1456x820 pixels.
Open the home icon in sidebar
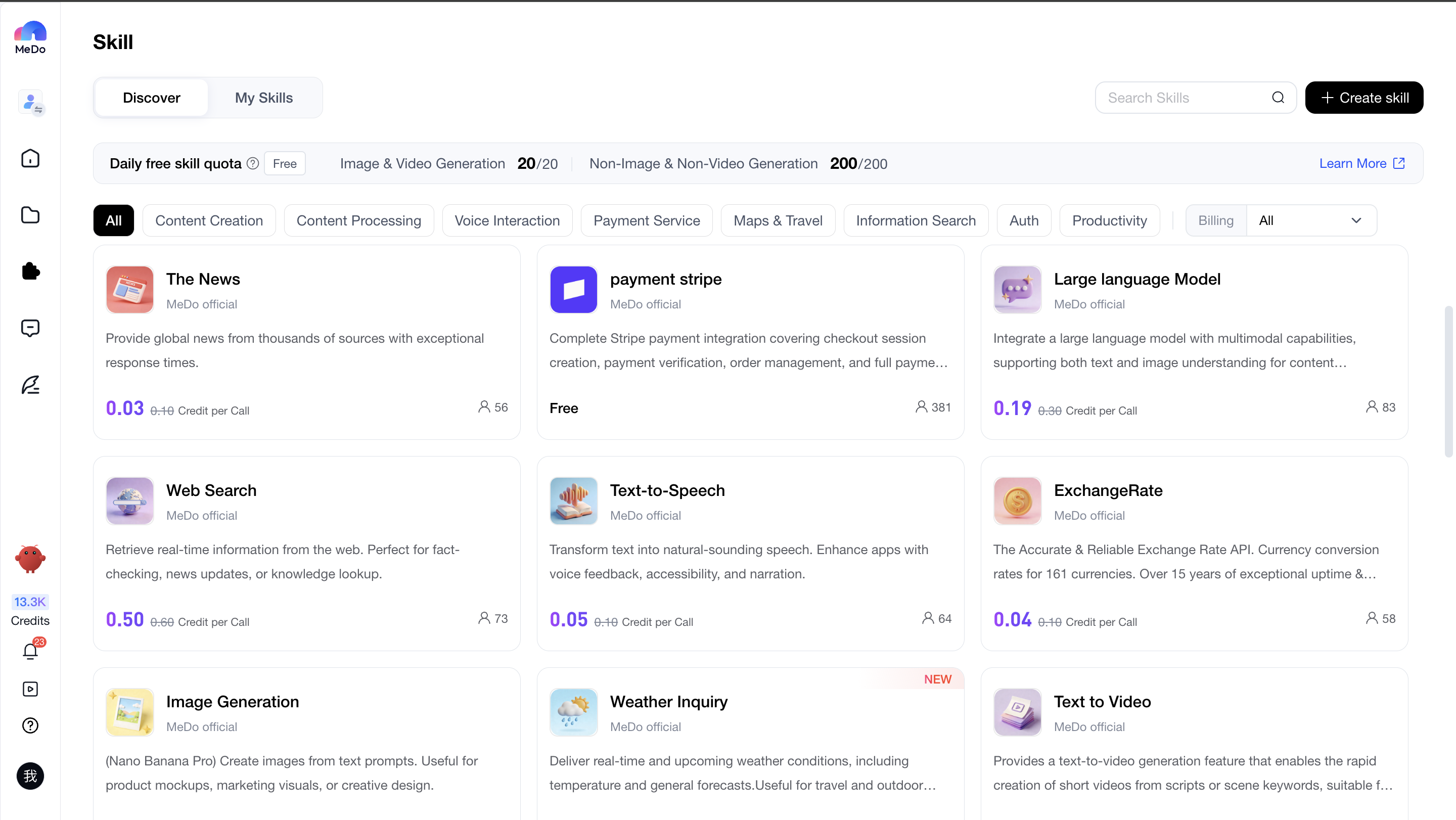click(x=30, y=158)
